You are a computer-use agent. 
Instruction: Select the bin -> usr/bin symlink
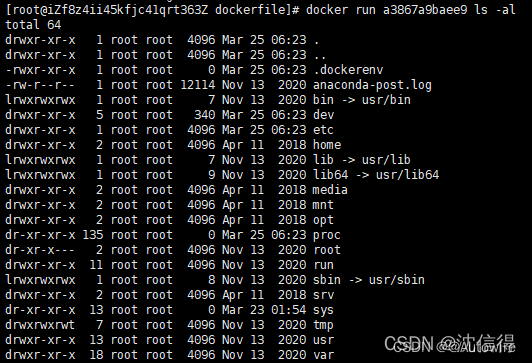(362, 100)
